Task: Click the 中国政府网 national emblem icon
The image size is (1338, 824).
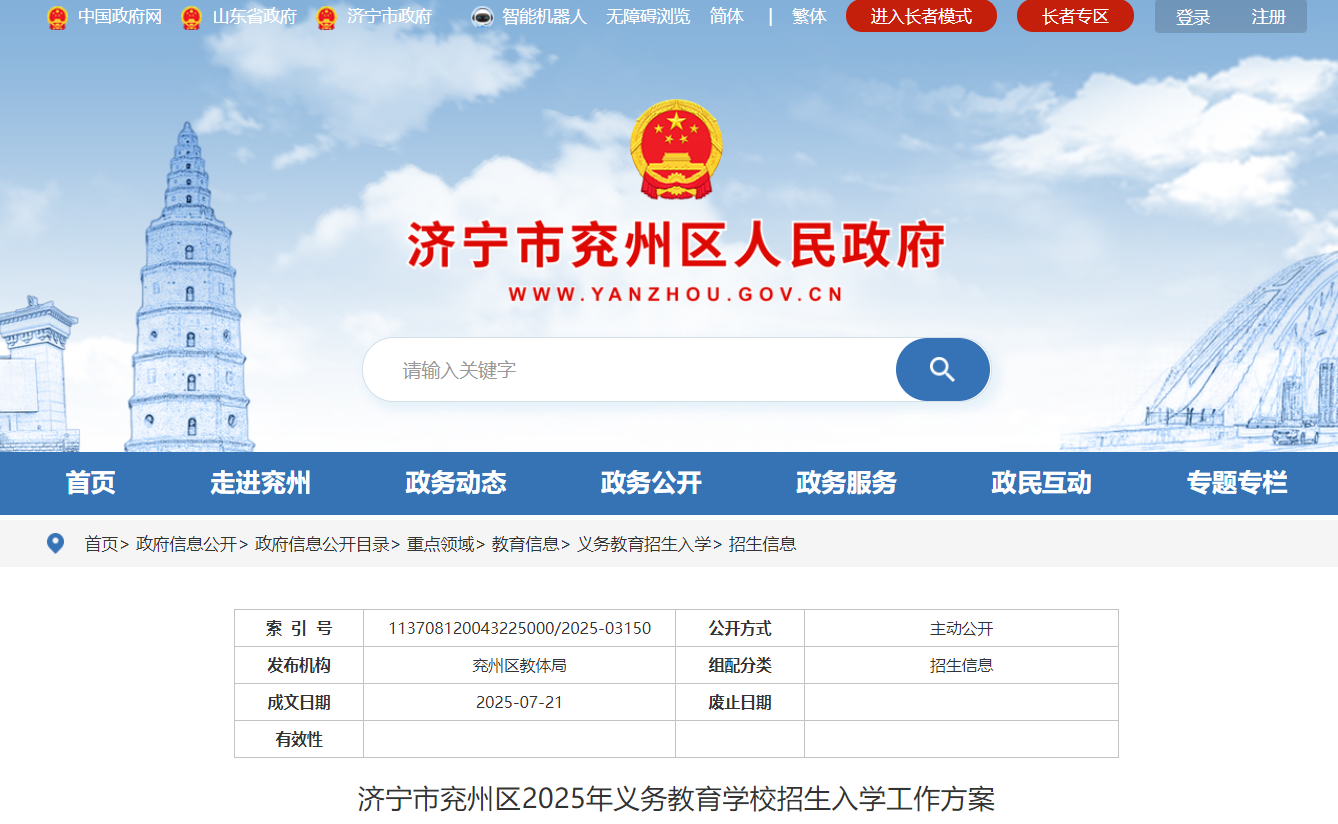Action: 57,17
